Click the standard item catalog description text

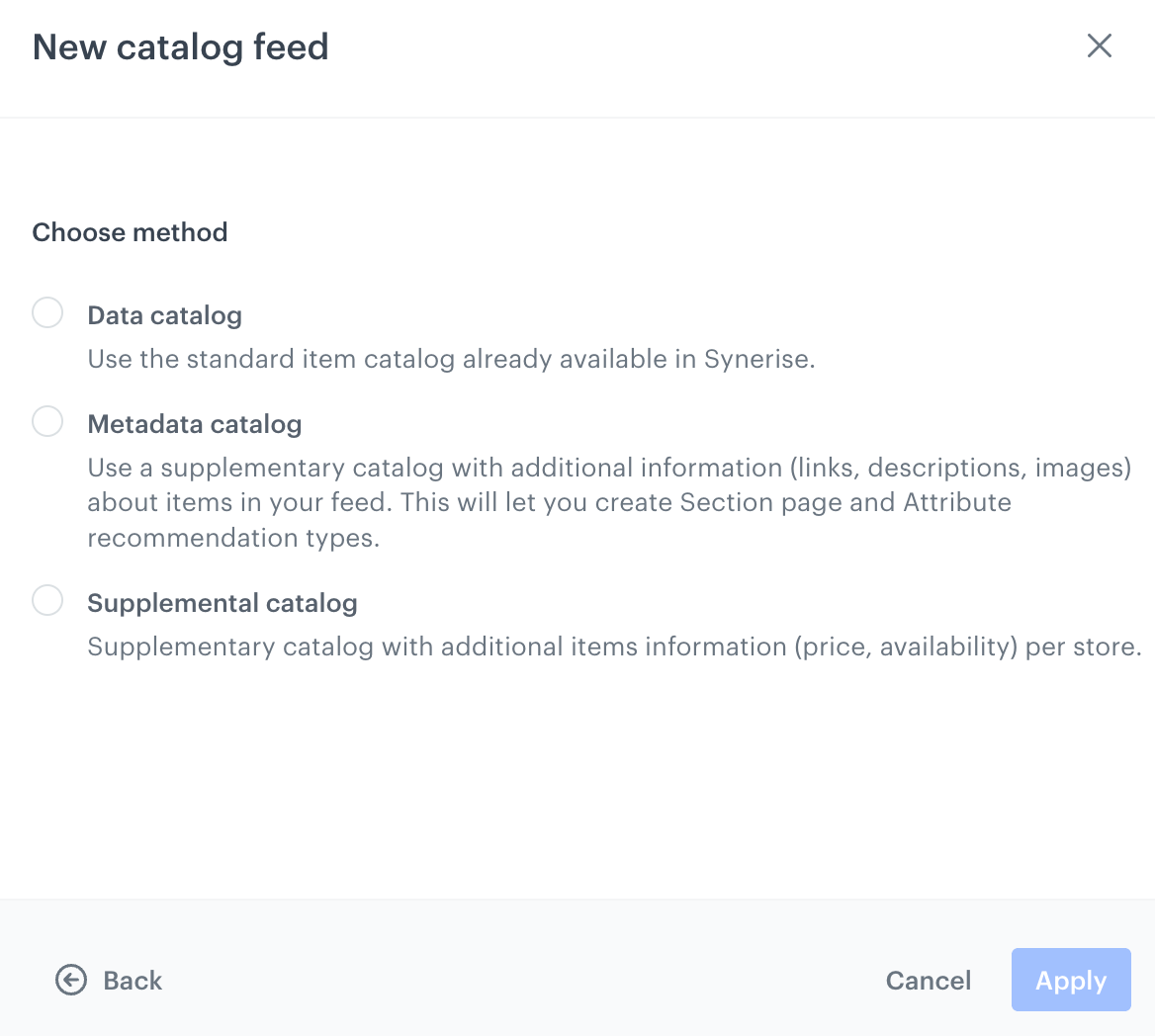(451, 359)
